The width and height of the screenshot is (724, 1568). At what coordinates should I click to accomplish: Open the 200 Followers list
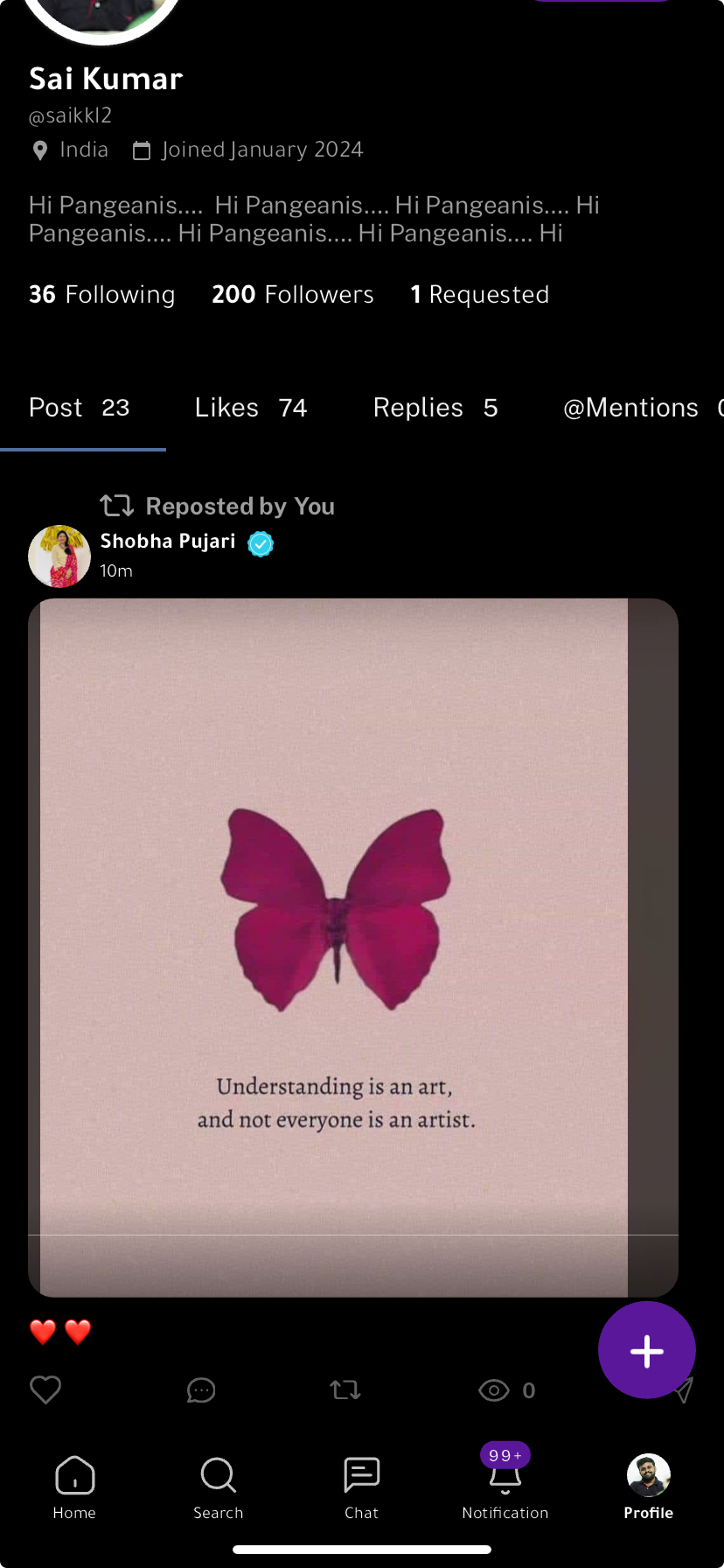pyautogui.click(x=293, y=295)
